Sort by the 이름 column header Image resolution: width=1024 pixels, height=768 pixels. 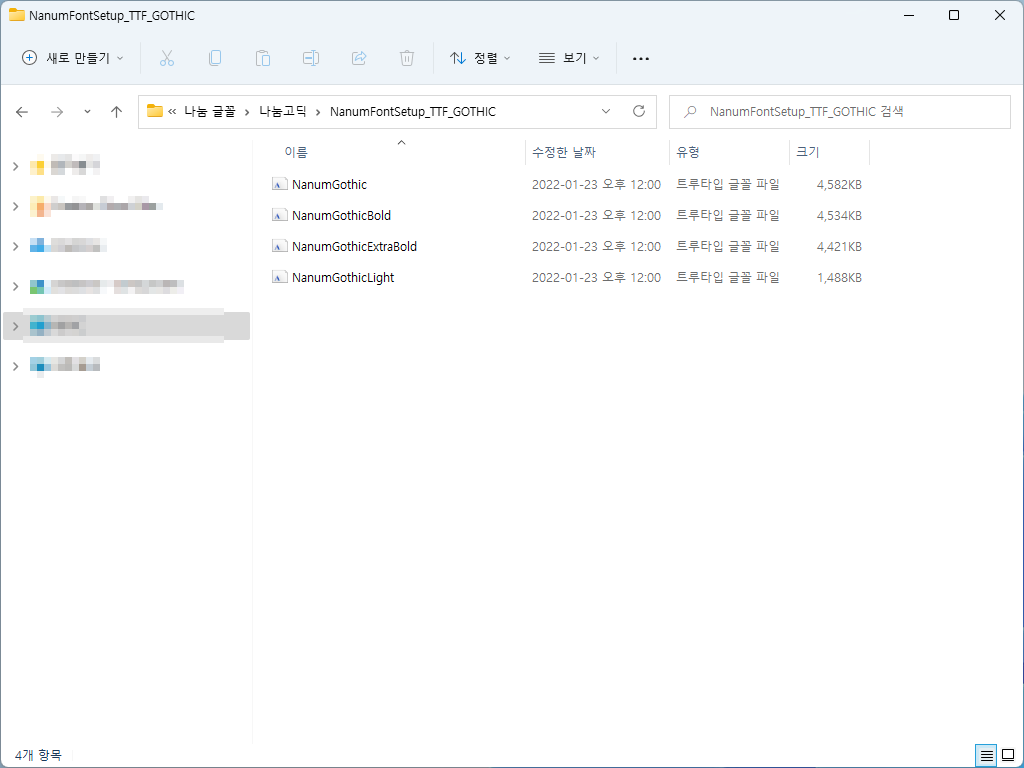[296, 152]
